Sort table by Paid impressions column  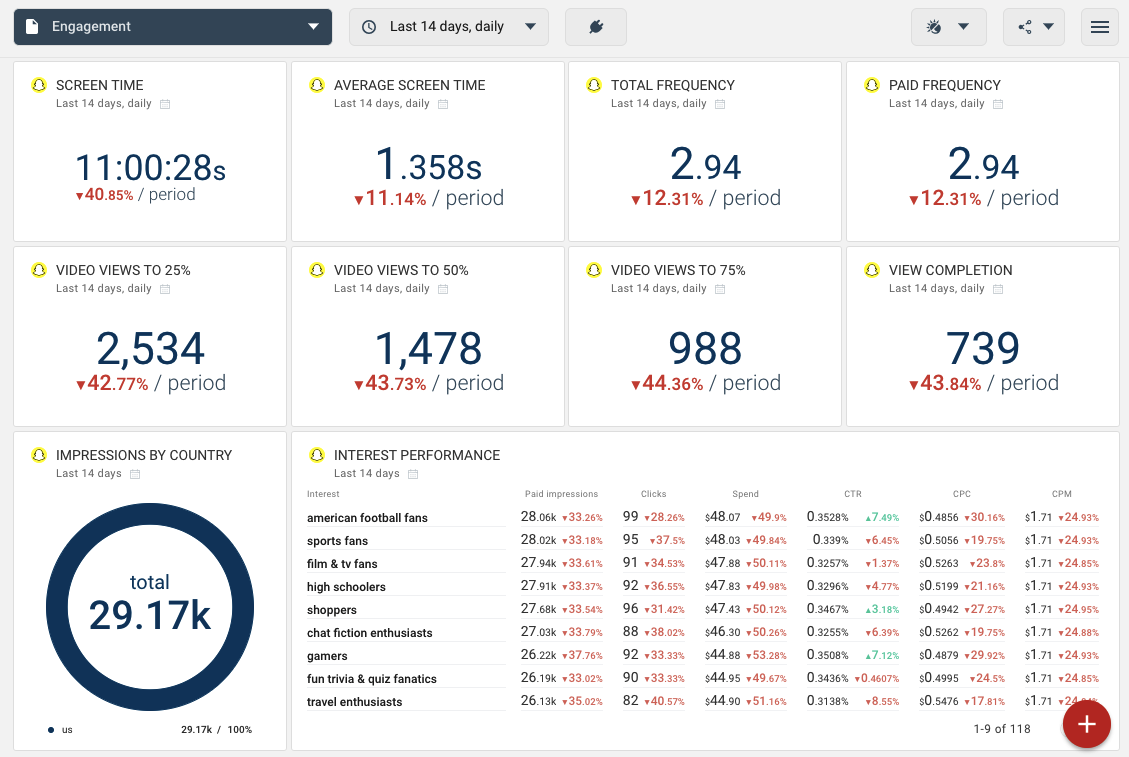[561, 494]
